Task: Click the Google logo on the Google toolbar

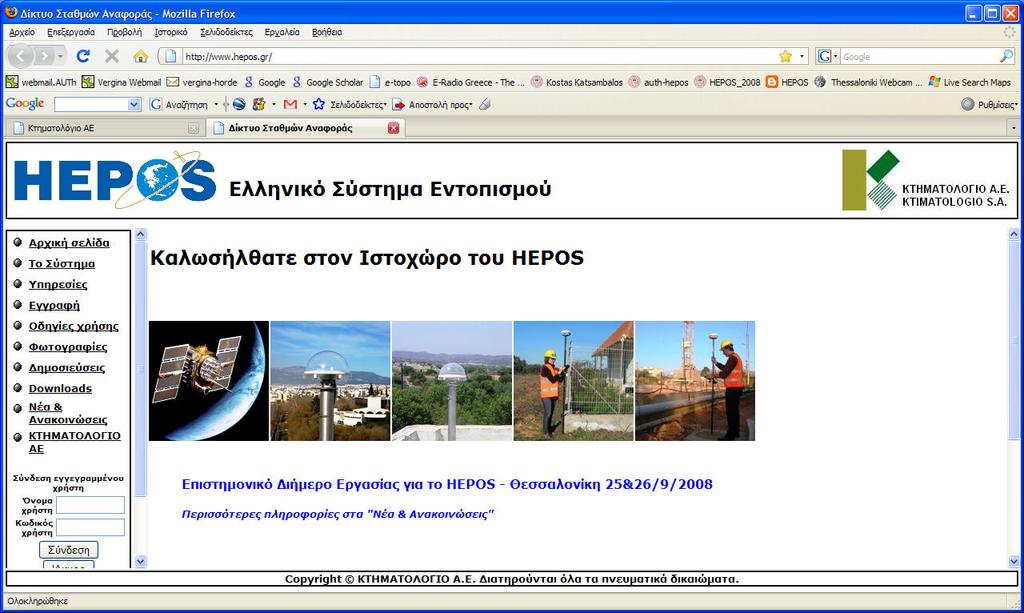Action: [x=25, y=104]
